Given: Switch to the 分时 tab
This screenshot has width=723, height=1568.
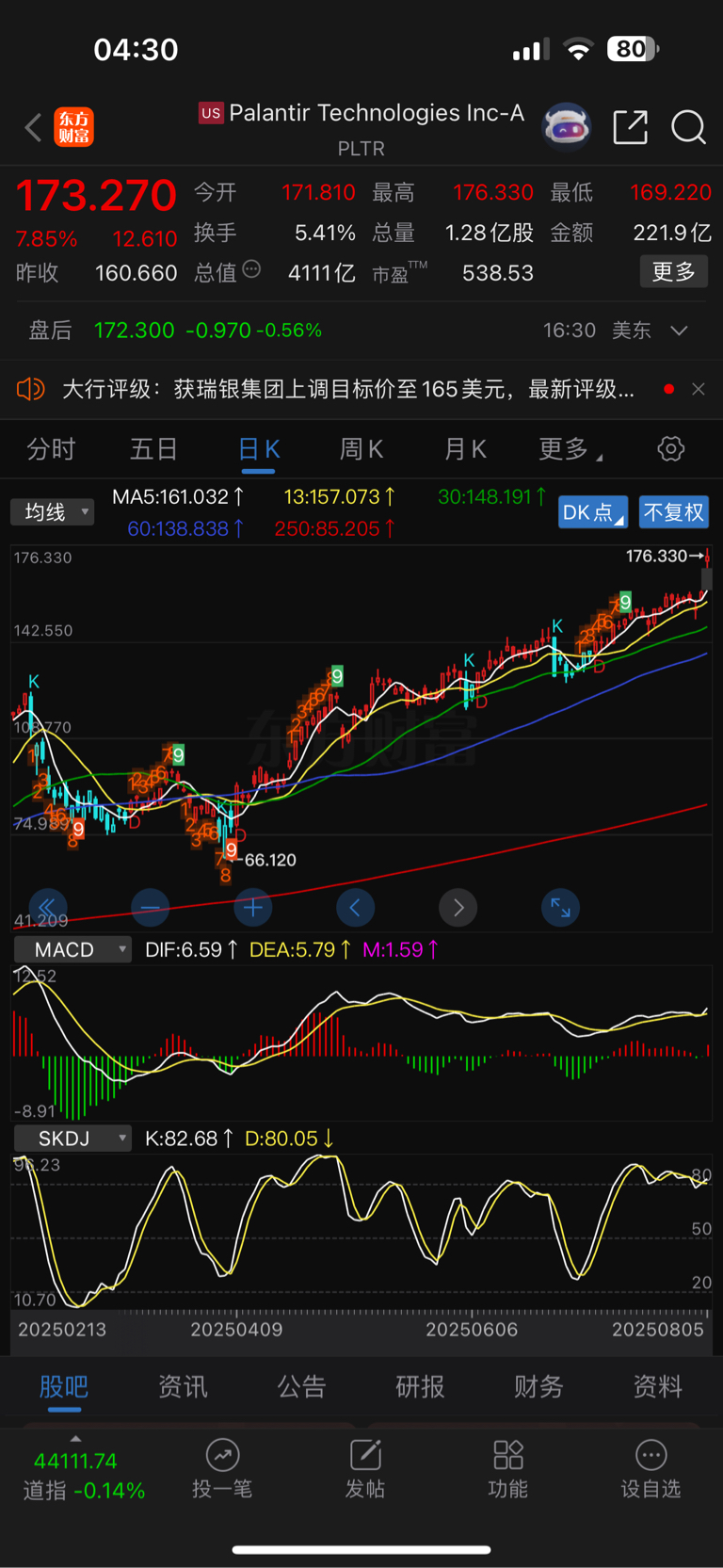Looking at the screenshot, I should coord(51,449).
